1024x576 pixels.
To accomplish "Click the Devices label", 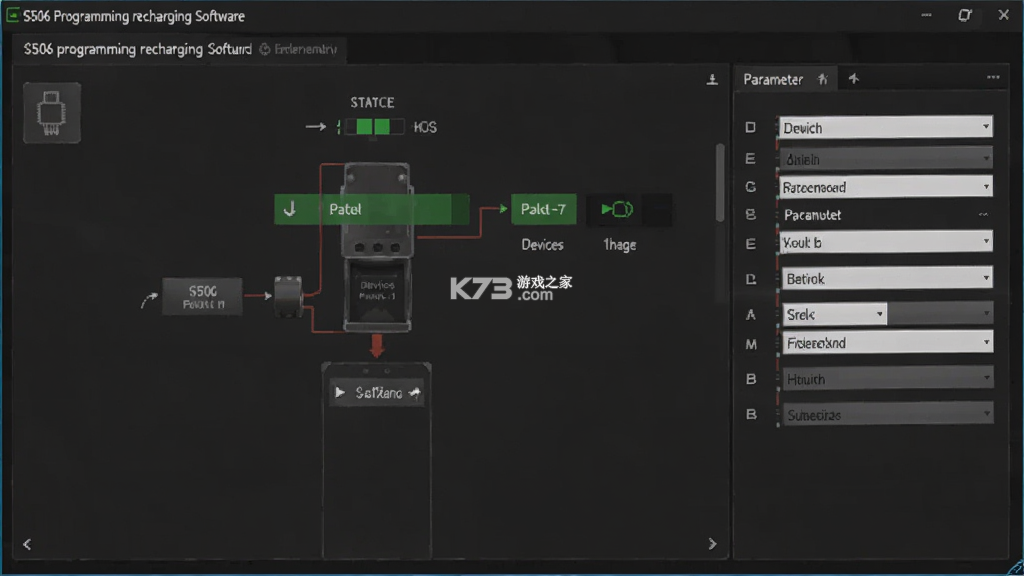I will tap(542, 245).
